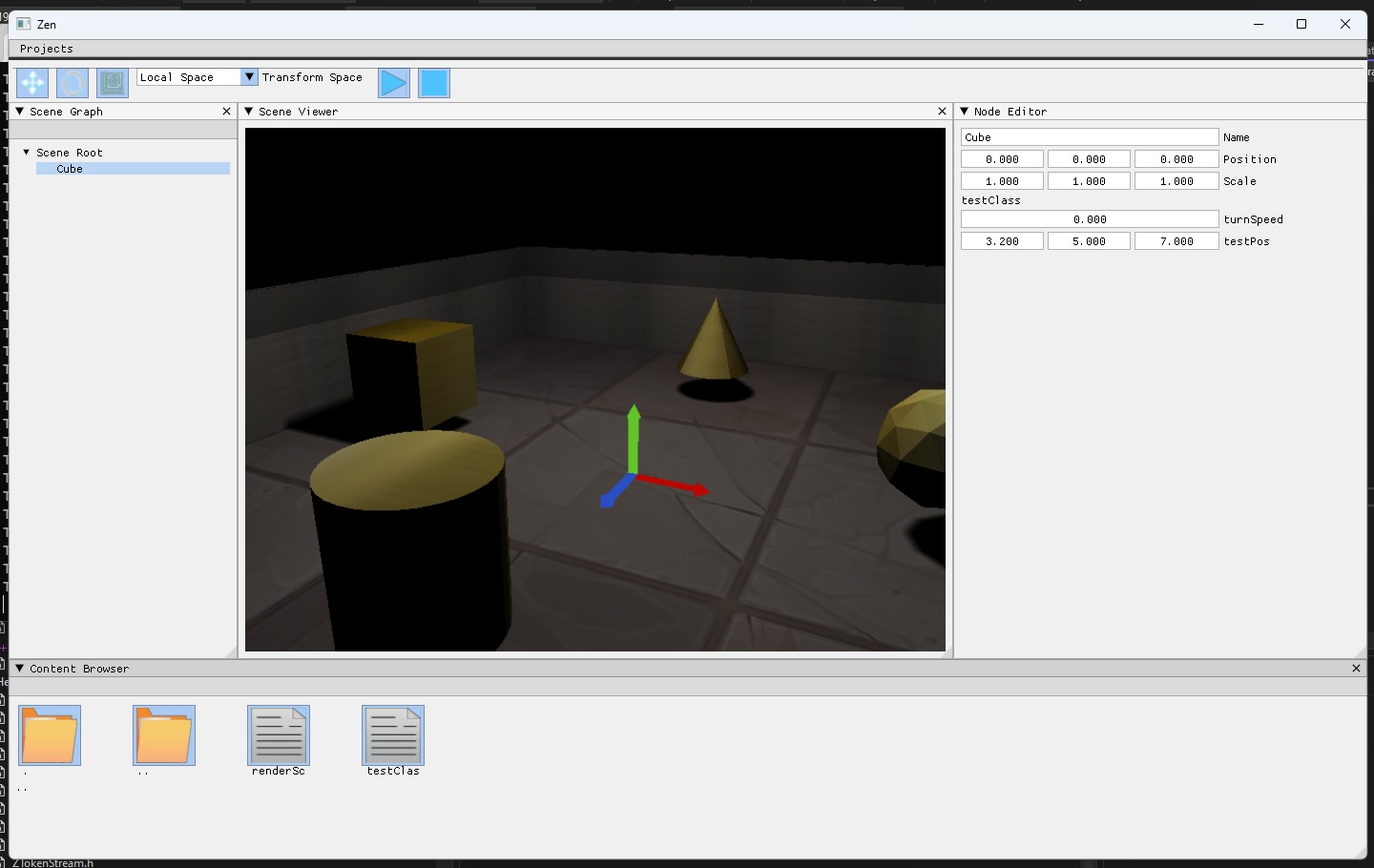Click the Transform Space label
The image size is (1374, 868).
point(312,77)
